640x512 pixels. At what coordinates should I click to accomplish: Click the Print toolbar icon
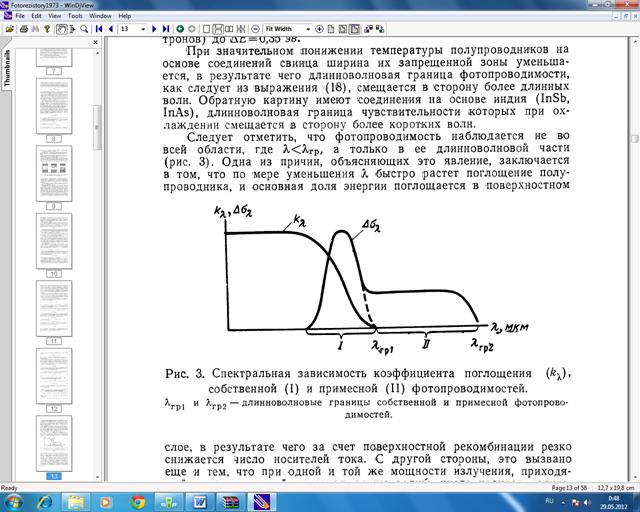tap(22, 29)
